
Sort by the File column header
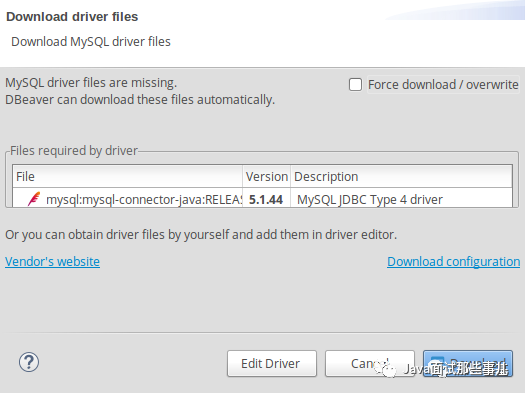128,176
